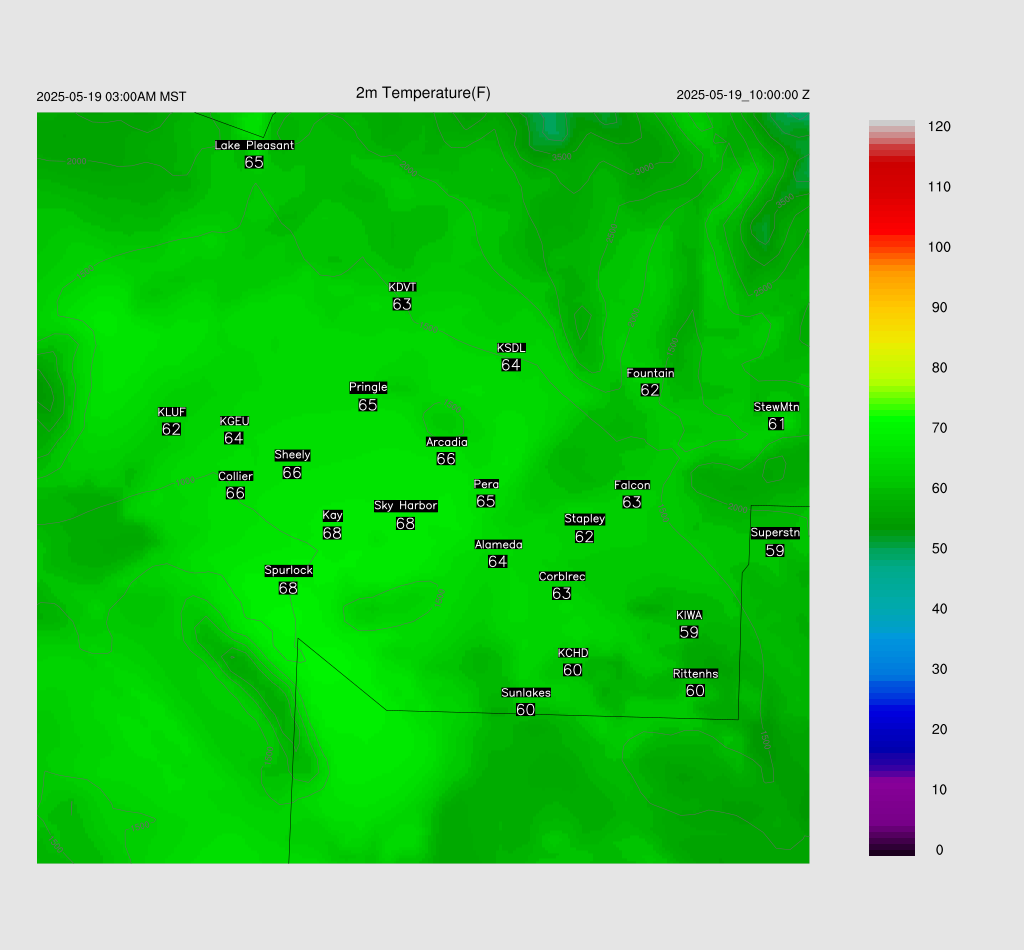
Task: Click the 68 value under Sky Harbor
Action: coord(406,524)
